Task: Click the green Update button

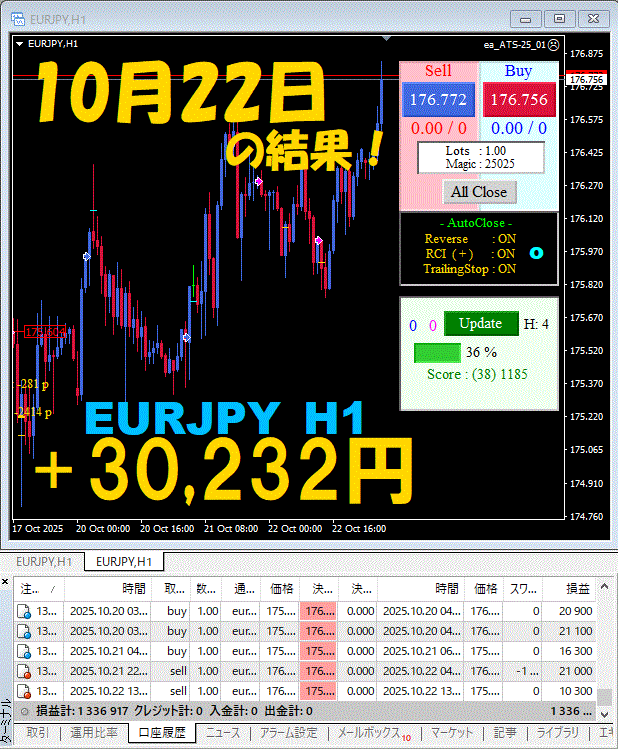Action: tap(481, 323)
